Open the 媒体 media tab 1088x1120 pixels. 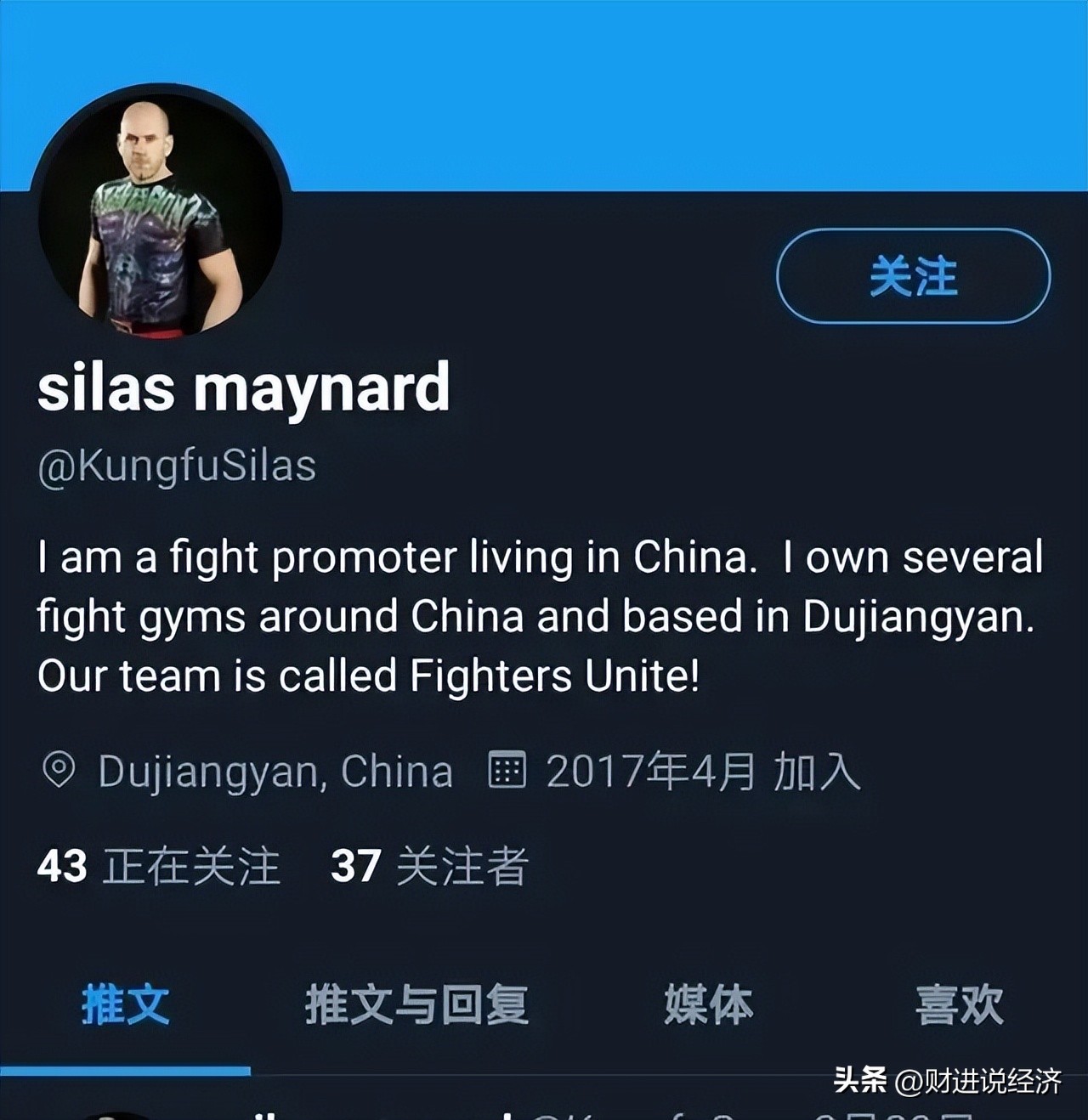pyautogui.click(x=709, y=1005)
